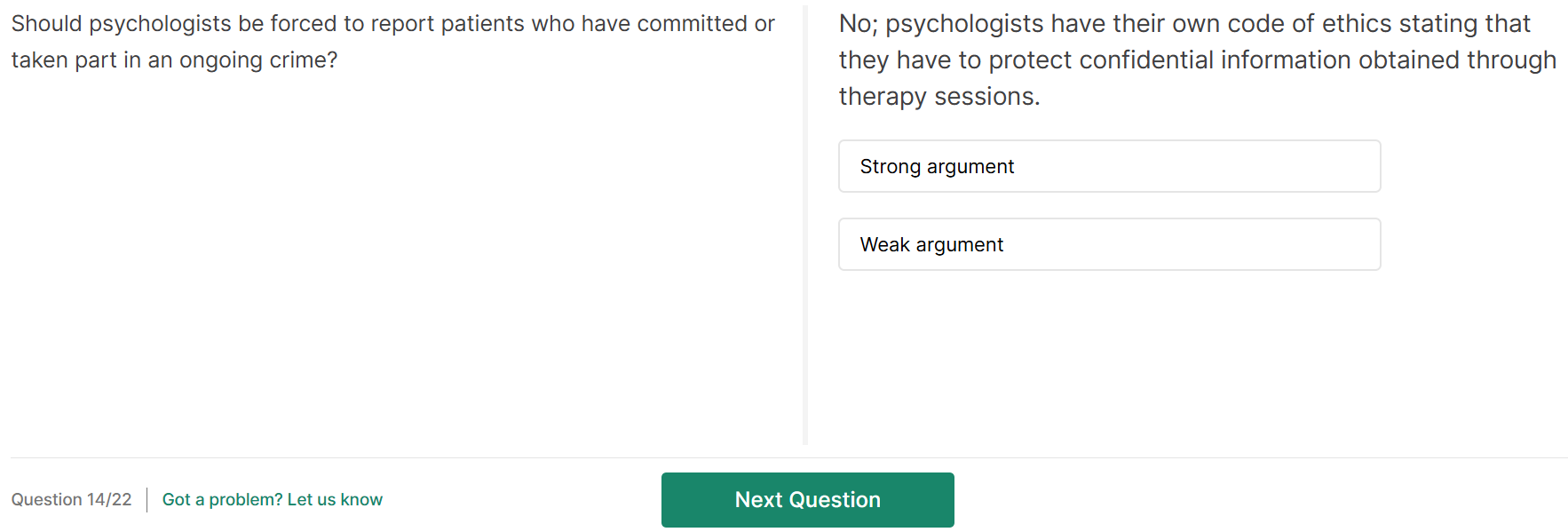Click the phrase "therapy sessions." in the argument
The height and width of the screenshot is (532, 1568).
938,97
